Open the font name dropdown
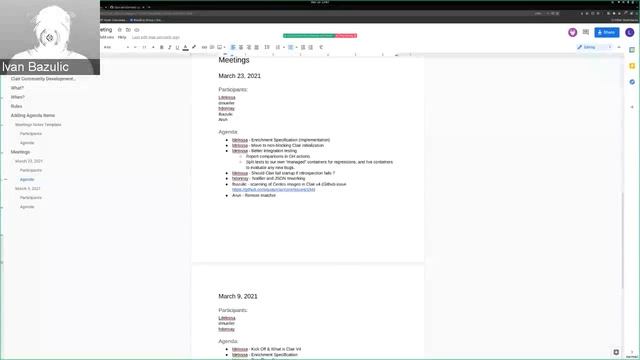The image size is (640, 360). [116, 47]
